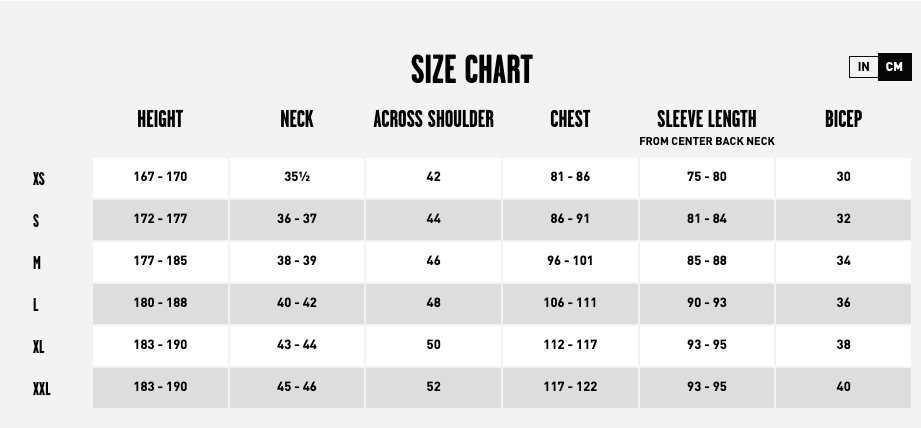Click the Bicep column header

[x=843, y=120]
